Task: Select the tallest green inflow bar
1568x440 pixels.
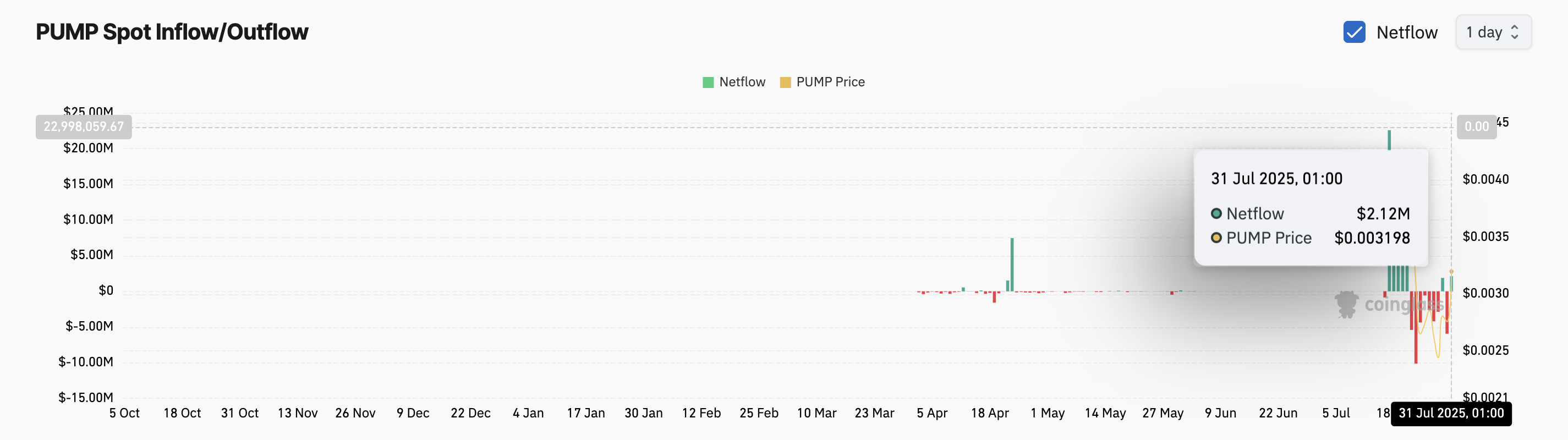Action: click(x=1389, y=140)
